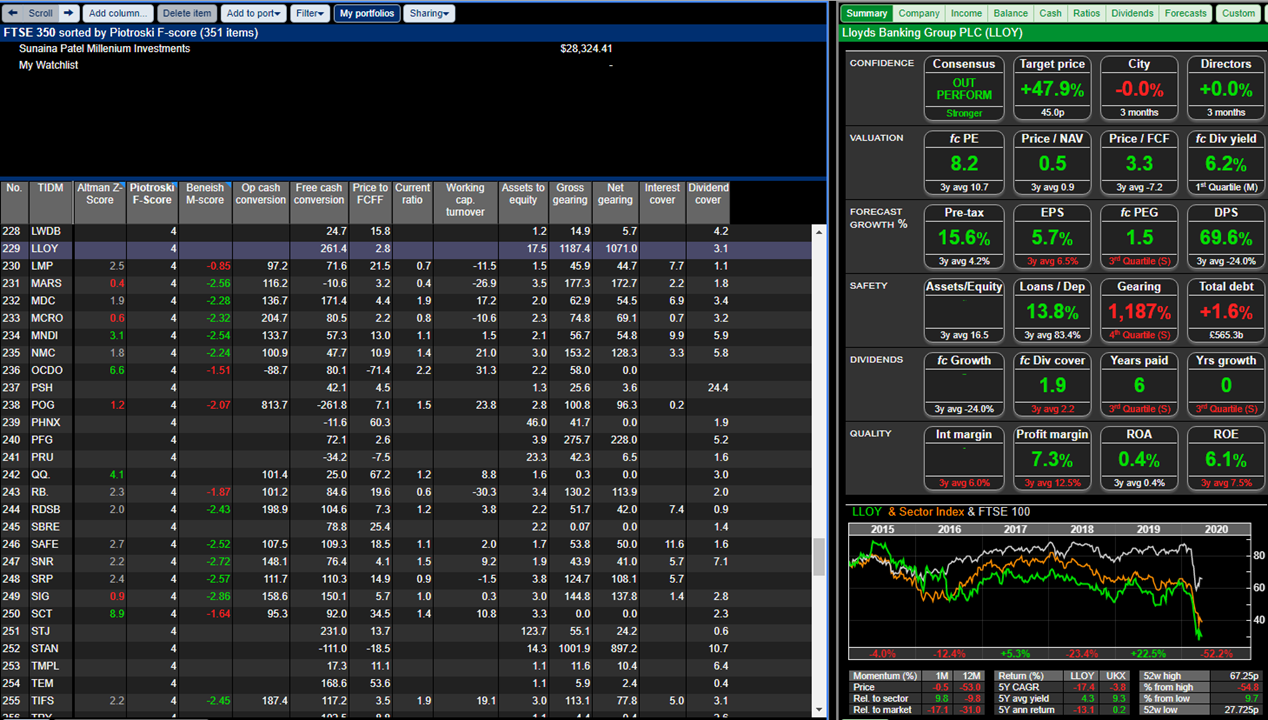Click the Delete item button

pos(187,13)
